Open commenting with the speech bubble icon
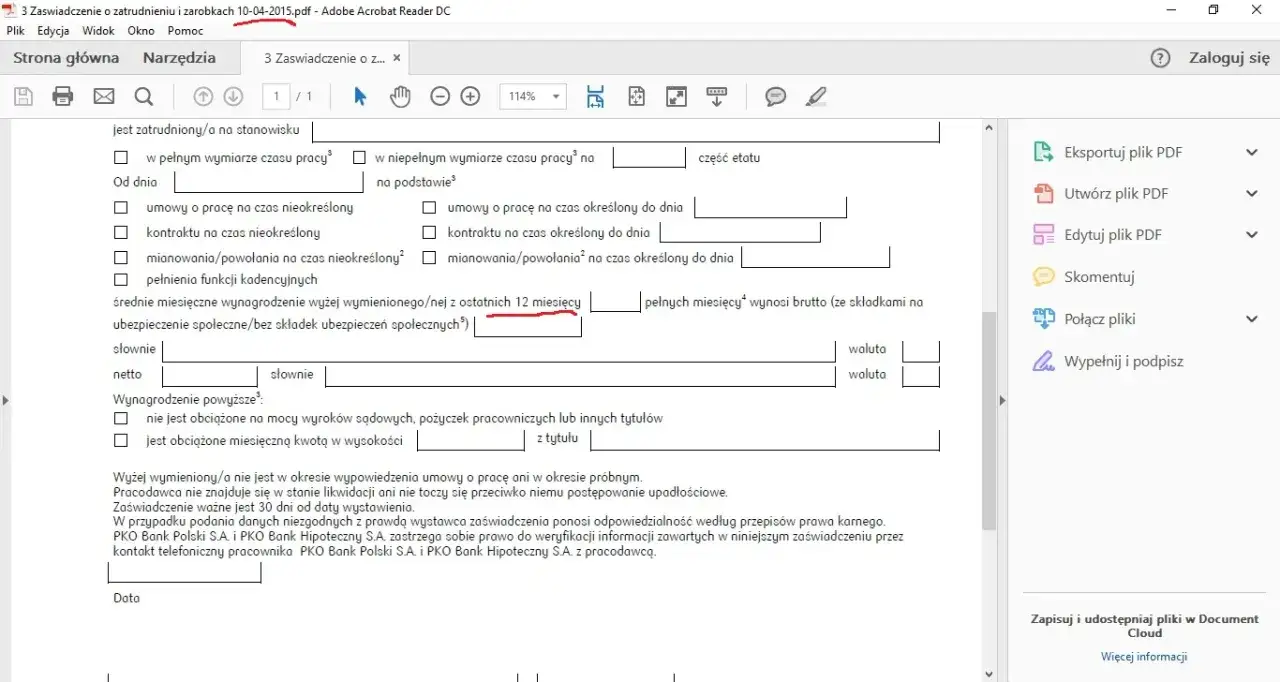Screen dimensions: 1280x682 (x=775, y=96)
